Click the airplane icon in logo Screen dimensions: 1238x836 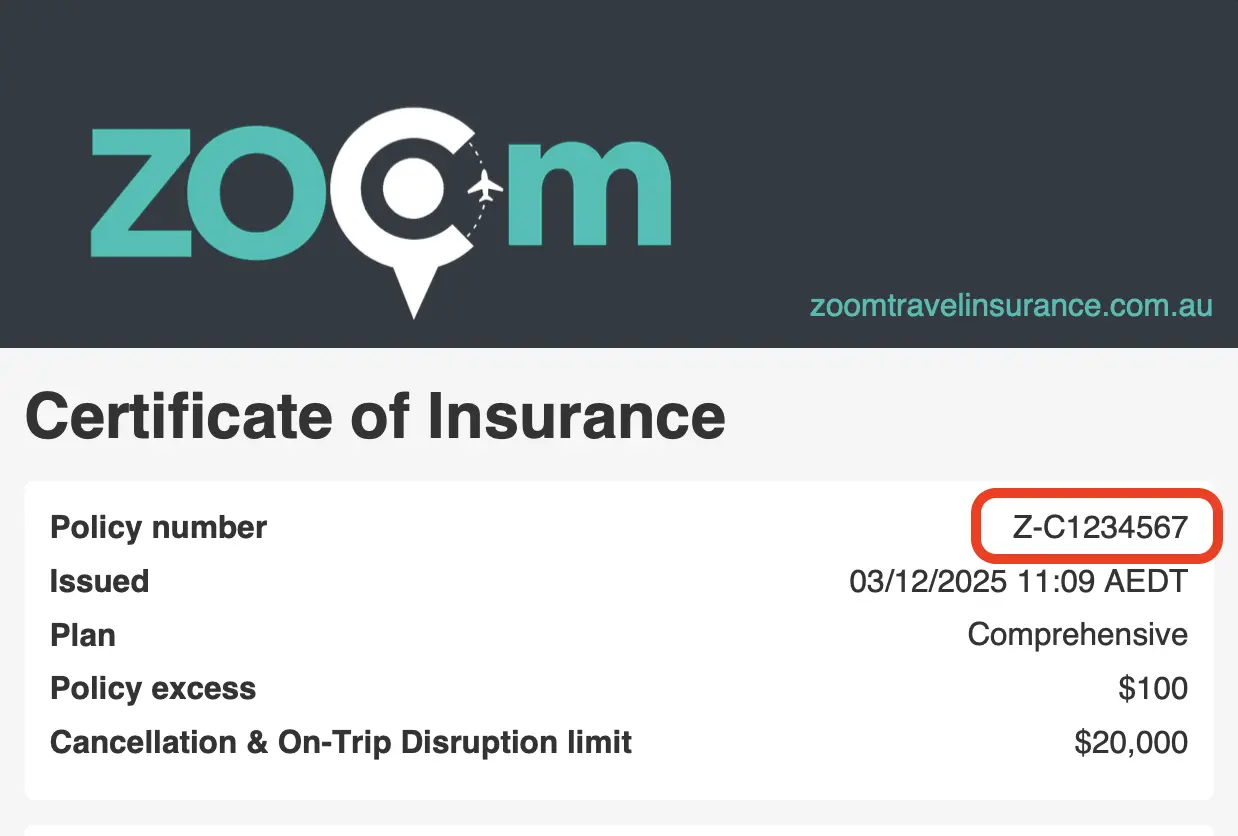(486, 186)
